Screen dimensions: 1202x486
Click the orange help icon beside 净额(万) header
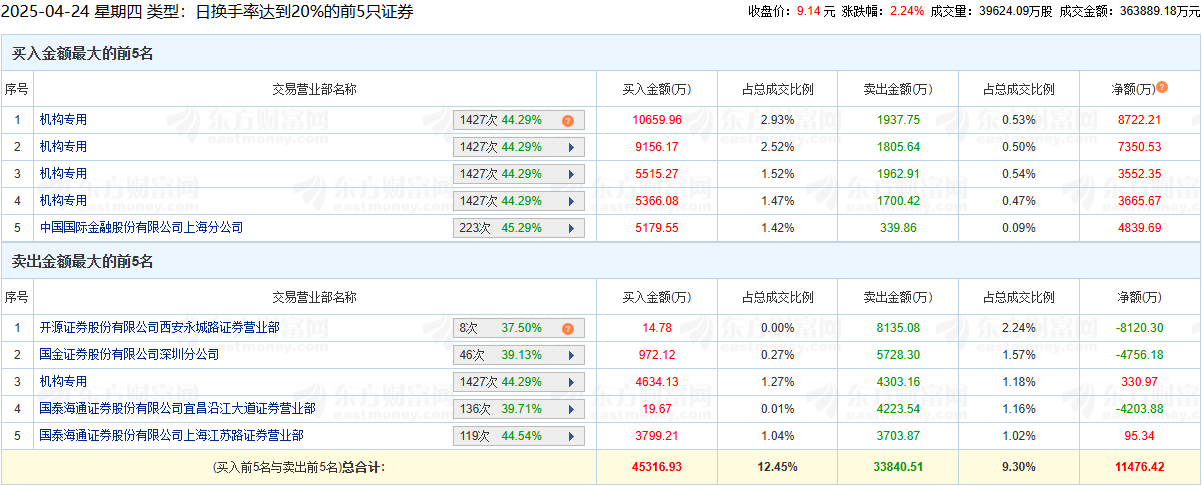(1162, 88)
